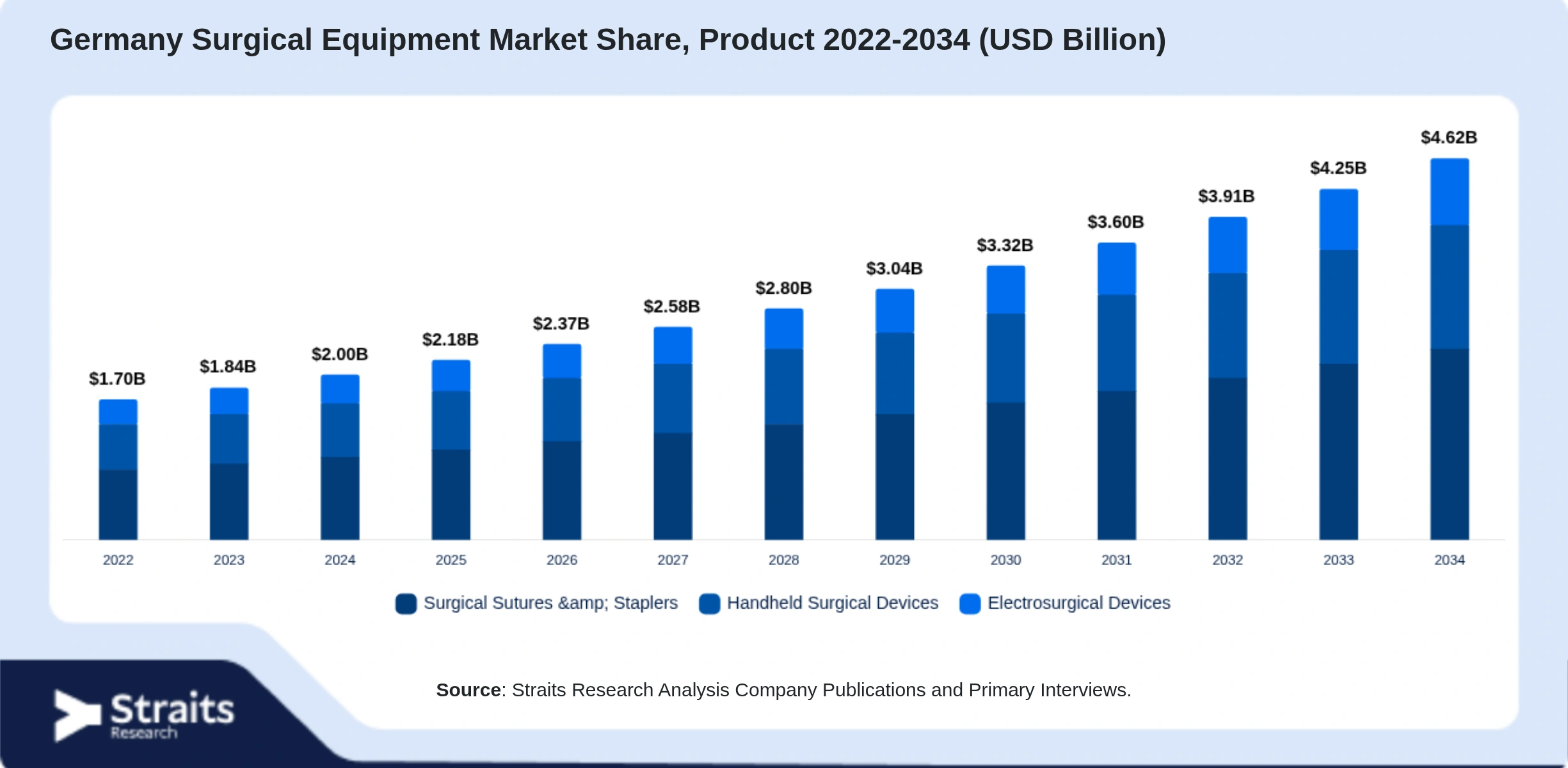Click the Source attribution text
The height and width of the screenshot is (768, 1568).
point(784,690)
